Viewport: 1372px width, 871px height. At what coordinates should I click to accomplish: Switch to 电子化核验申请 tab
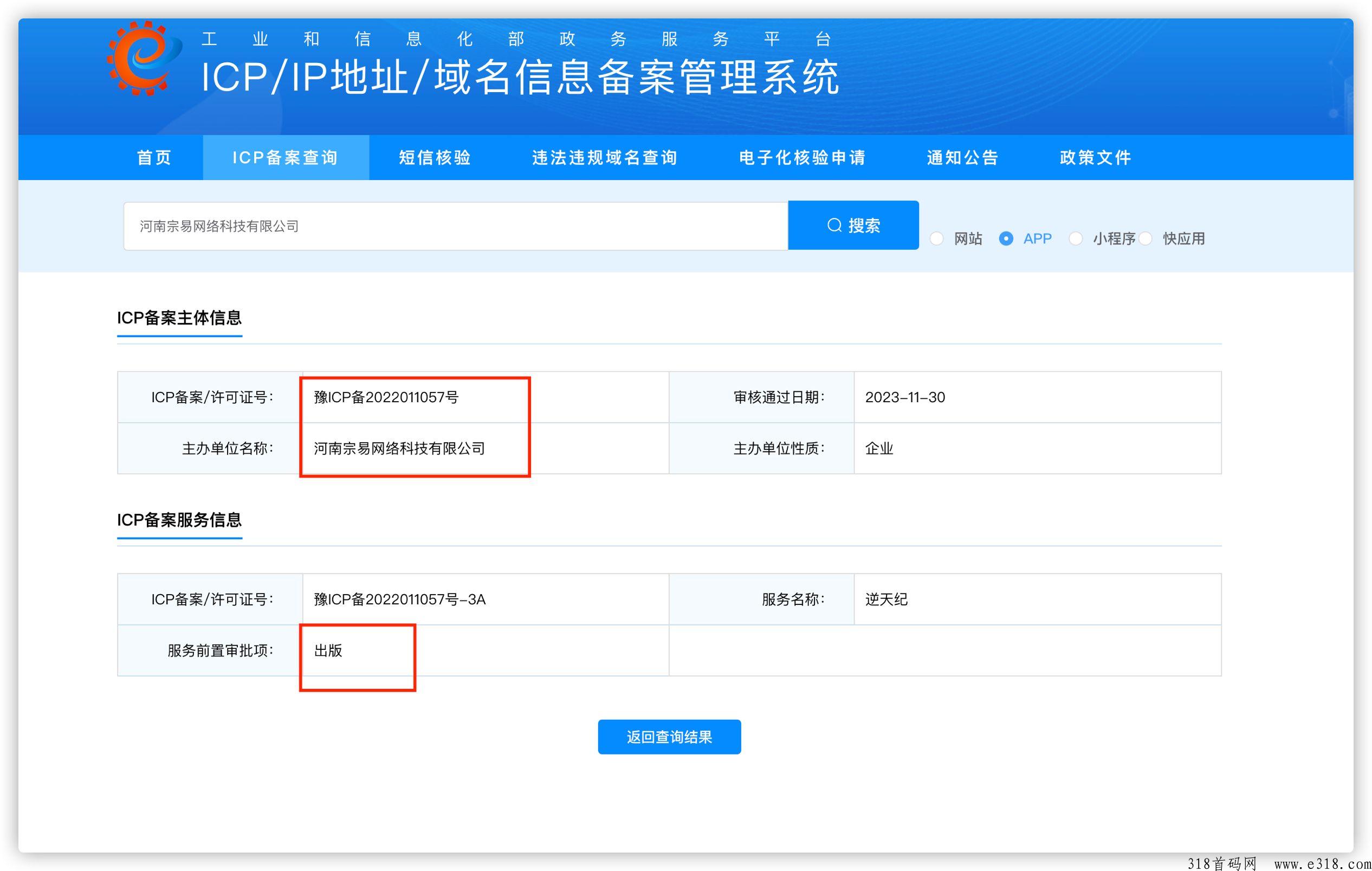click(803, 157)
